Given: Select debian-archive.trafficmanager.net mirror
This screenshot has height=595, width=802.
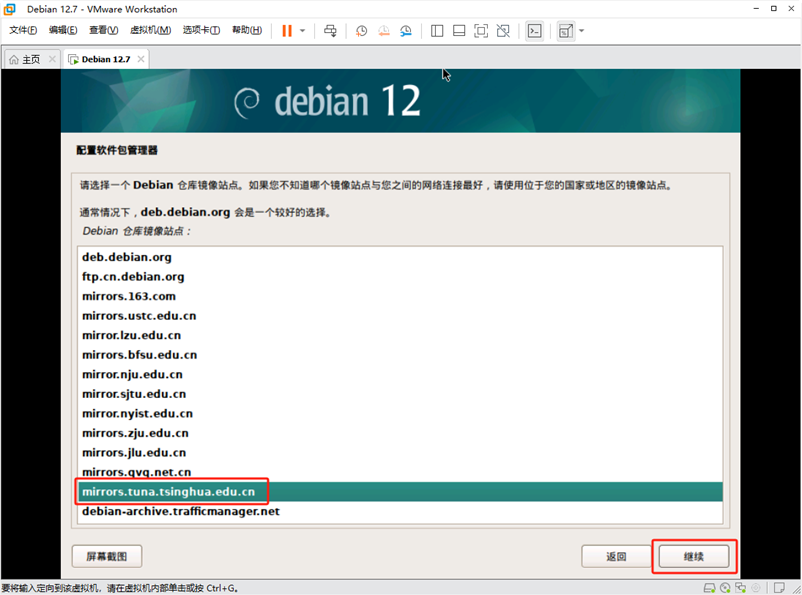Looking at the screenshot, I should pyautogui.click(x=400, y=511).
